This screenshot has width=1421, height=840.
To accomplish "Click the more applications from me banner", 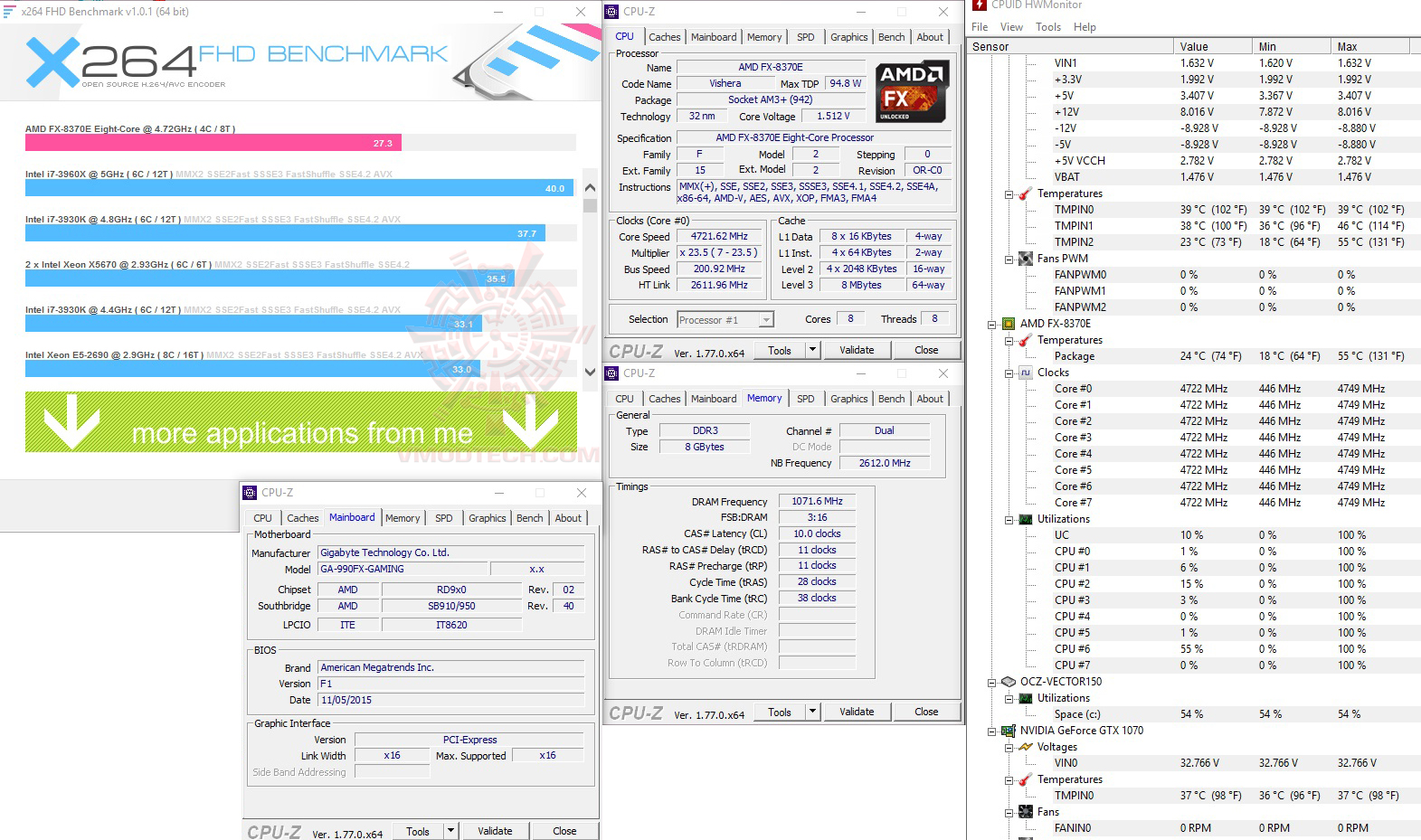I will (301, 422).
